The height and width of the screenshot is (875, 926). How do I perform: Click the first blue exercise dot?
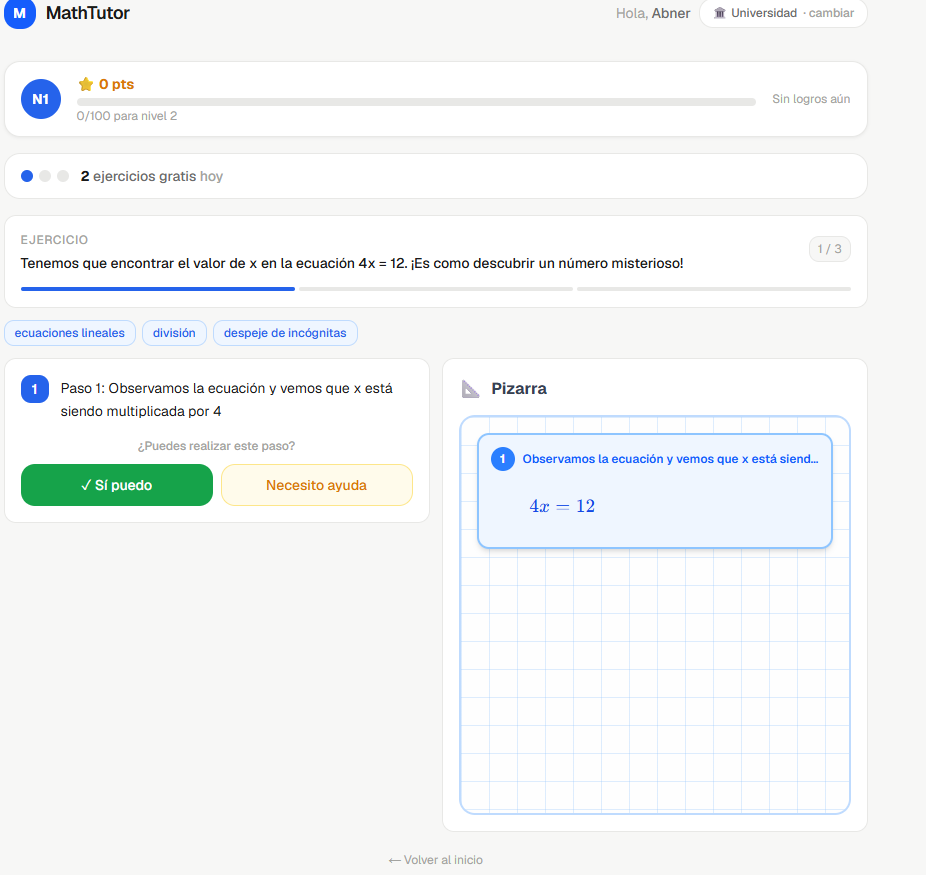tap(27, 176)
